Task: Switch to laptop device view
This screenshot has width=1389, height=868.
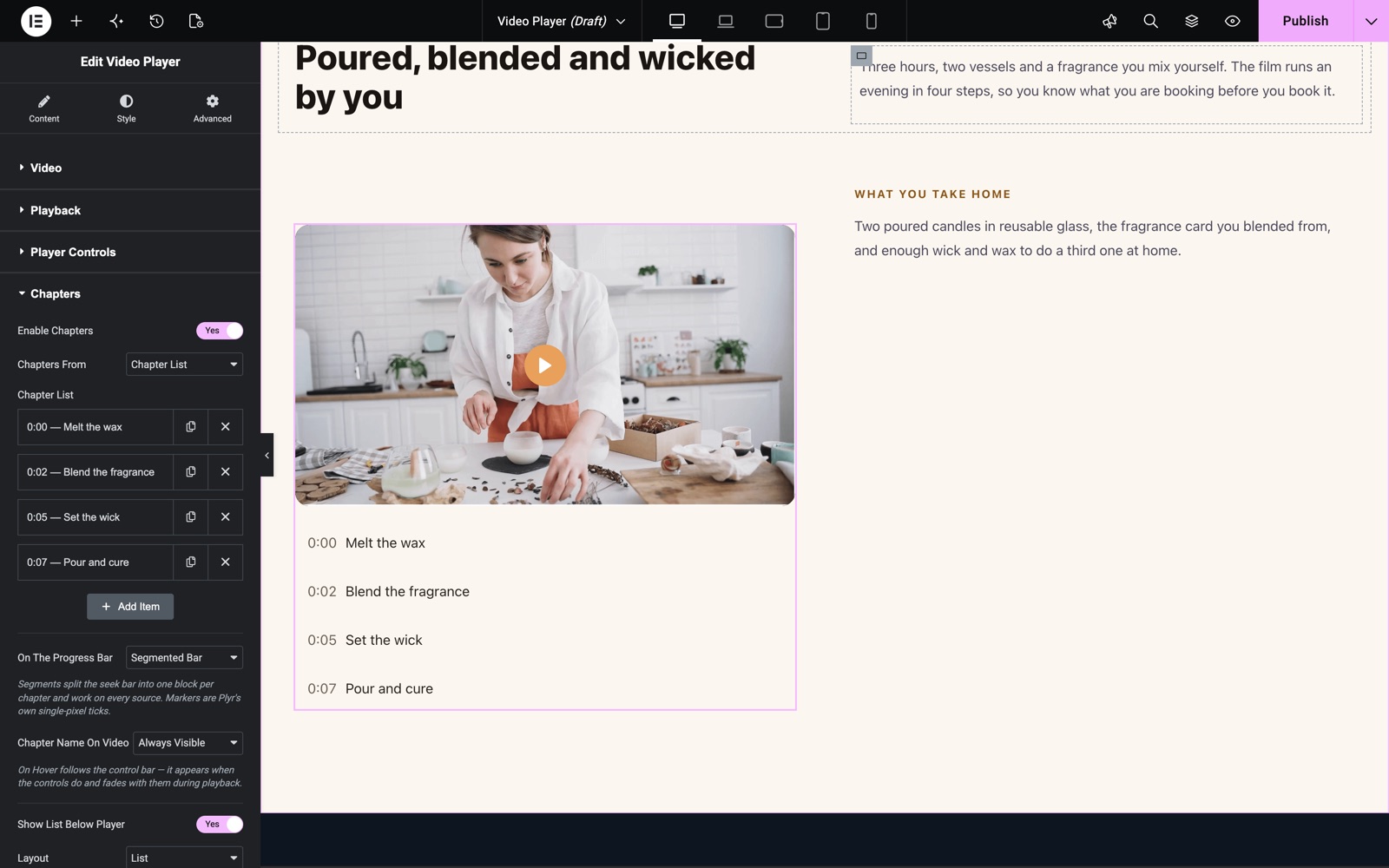Action: 726,21
